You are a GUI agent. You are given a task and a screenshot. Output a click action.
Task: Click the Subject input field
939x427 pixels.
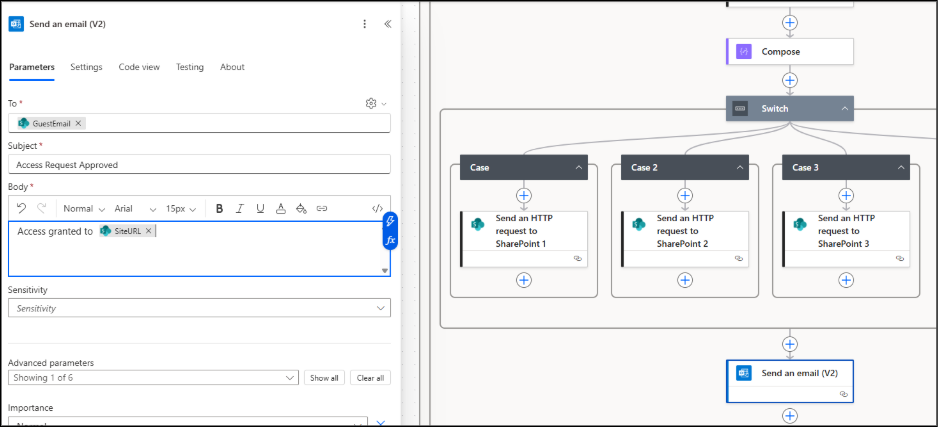[x=199, y=165]
